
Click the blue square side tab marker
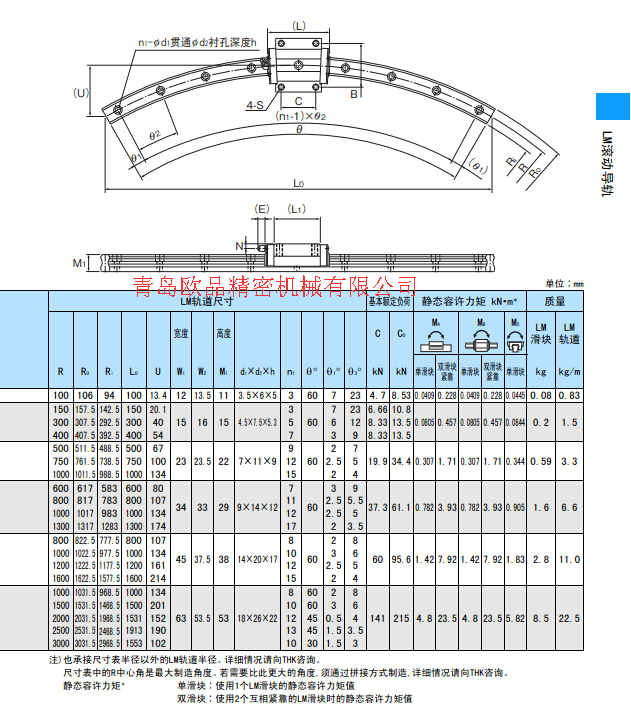click(613, 106)
